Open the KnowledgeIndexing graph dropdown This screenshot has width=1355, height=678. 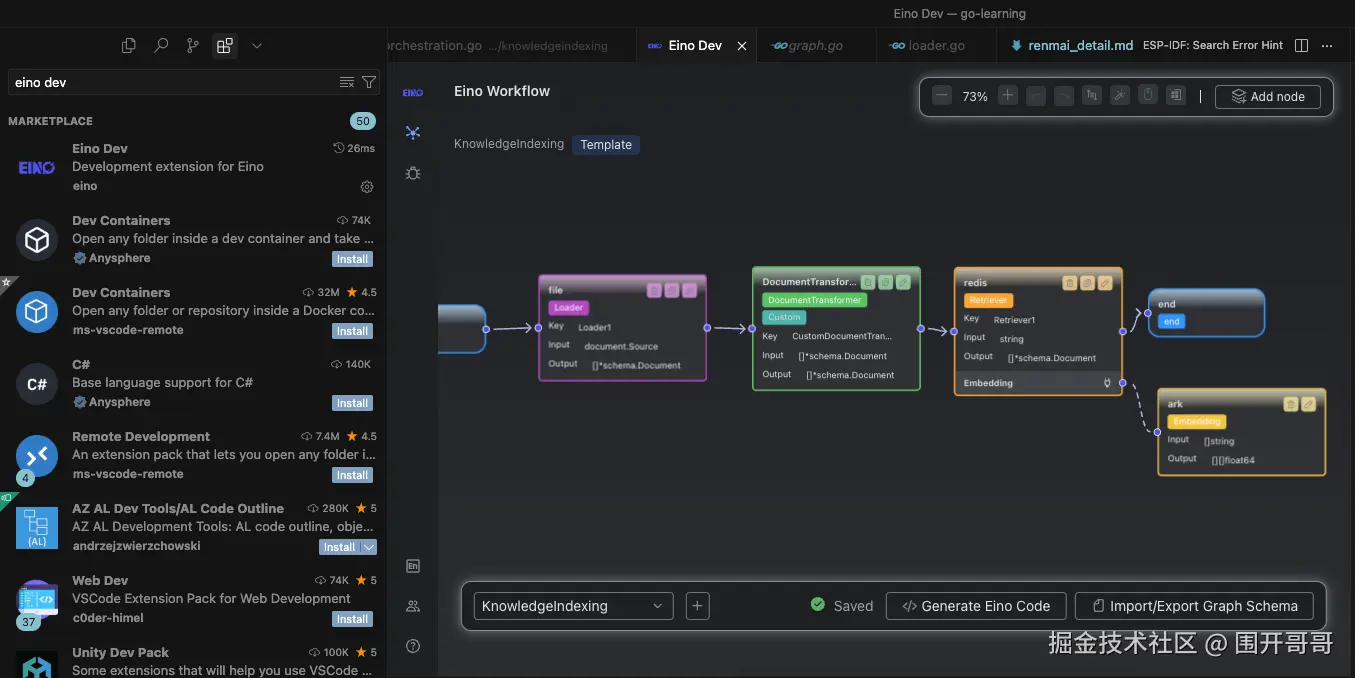[573, 606]
